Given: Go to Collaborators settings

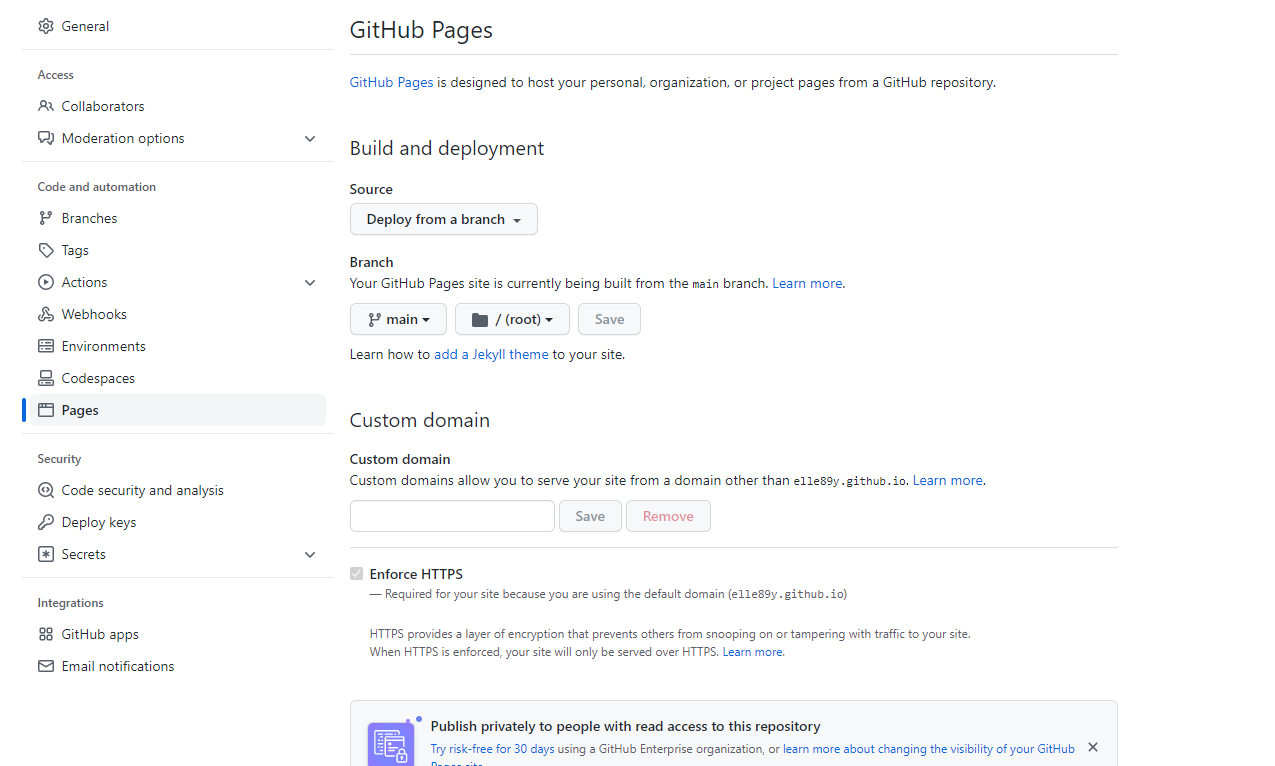Looking at the screenshot, I should point(178,106).
